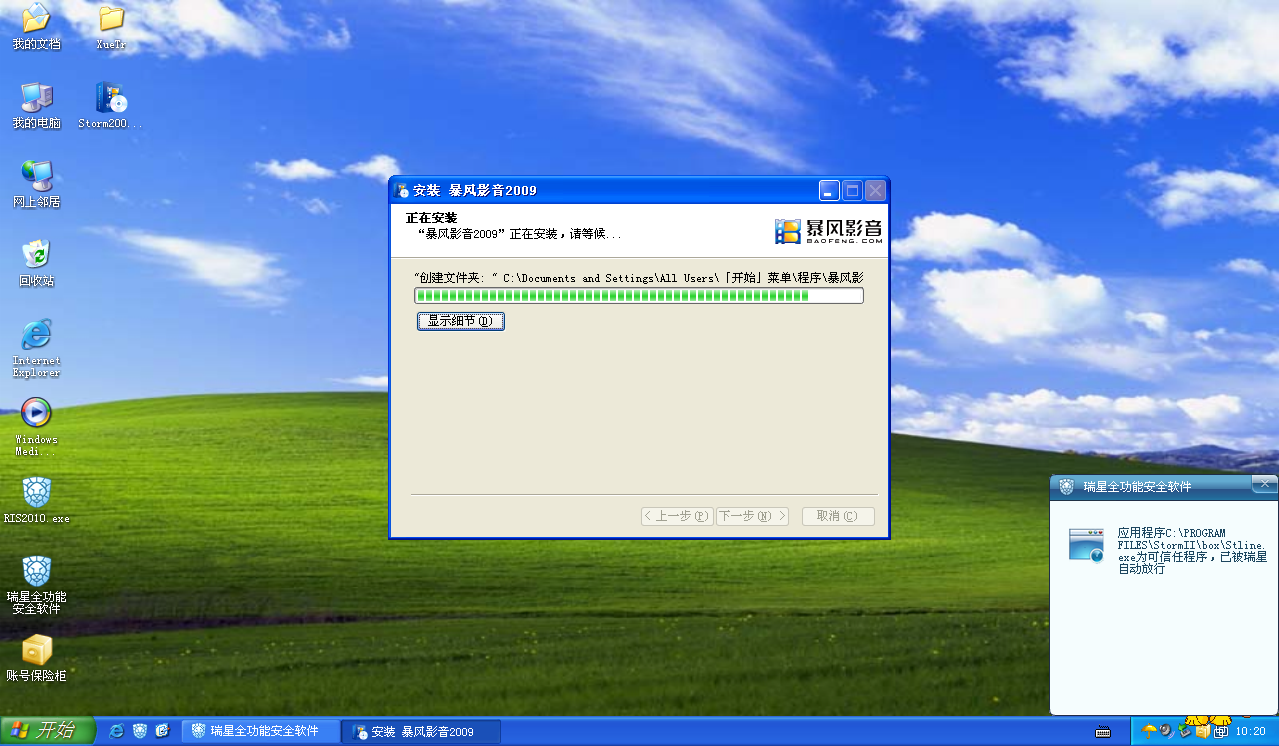Click the application icon in Rising popup
1279x746 pixels.
click(1086, 545)
